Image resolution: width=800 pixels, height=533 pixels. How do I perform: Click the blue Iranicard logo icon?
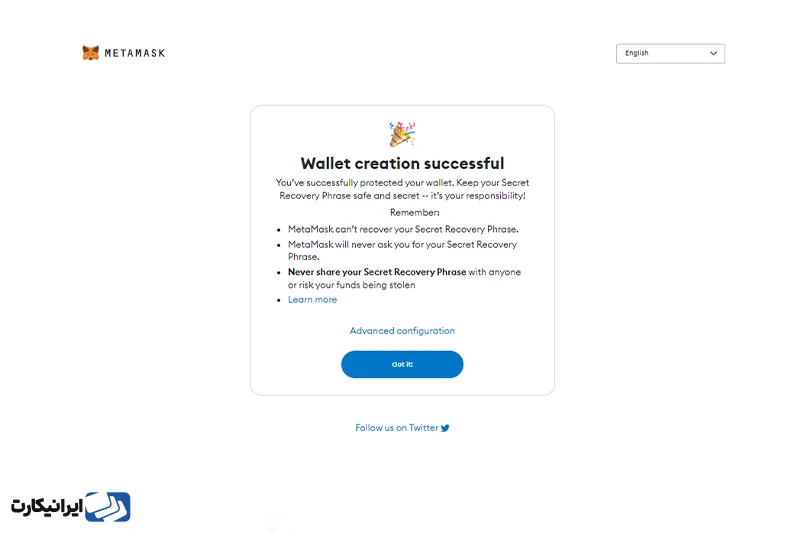coord(108,506)
